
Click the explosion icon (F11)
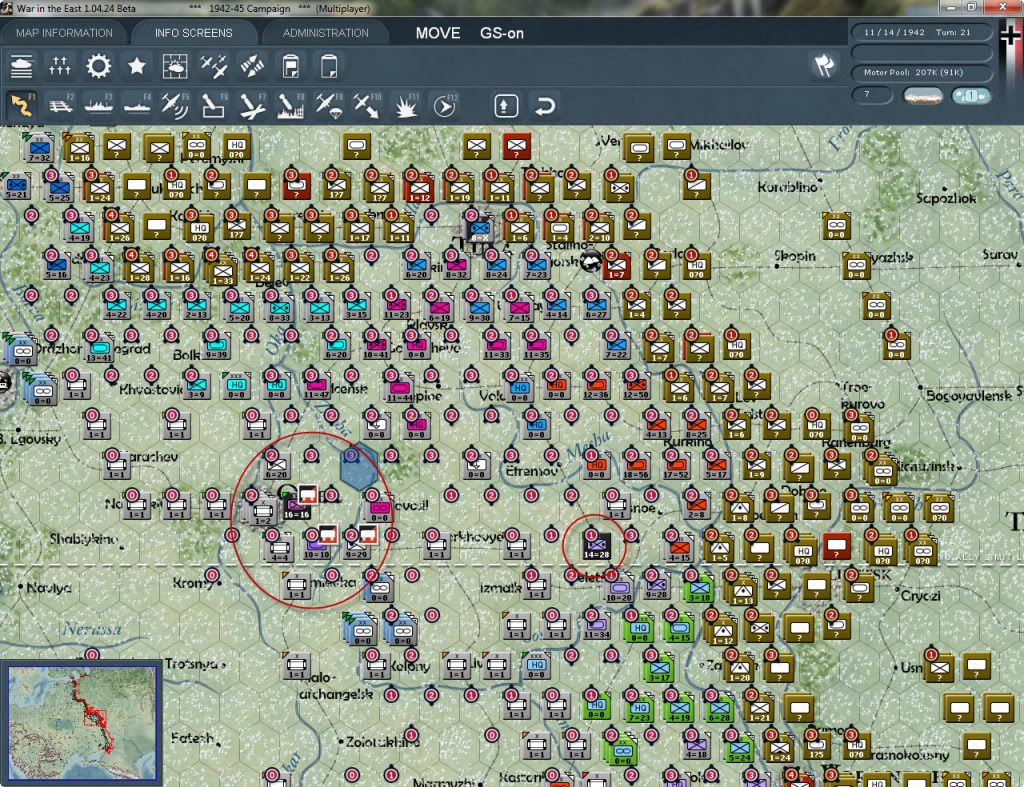pyautogui.click(x=406, y=105)
